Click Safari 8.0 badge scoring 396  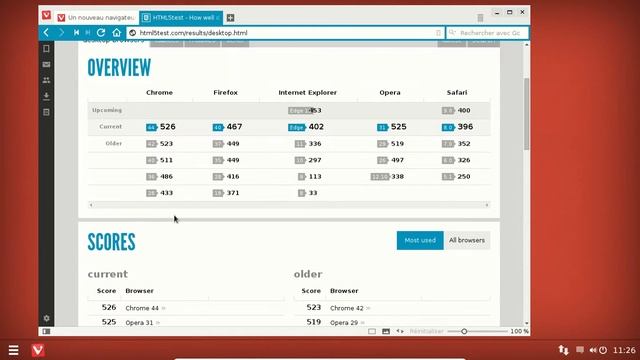(x=448, y=127)
